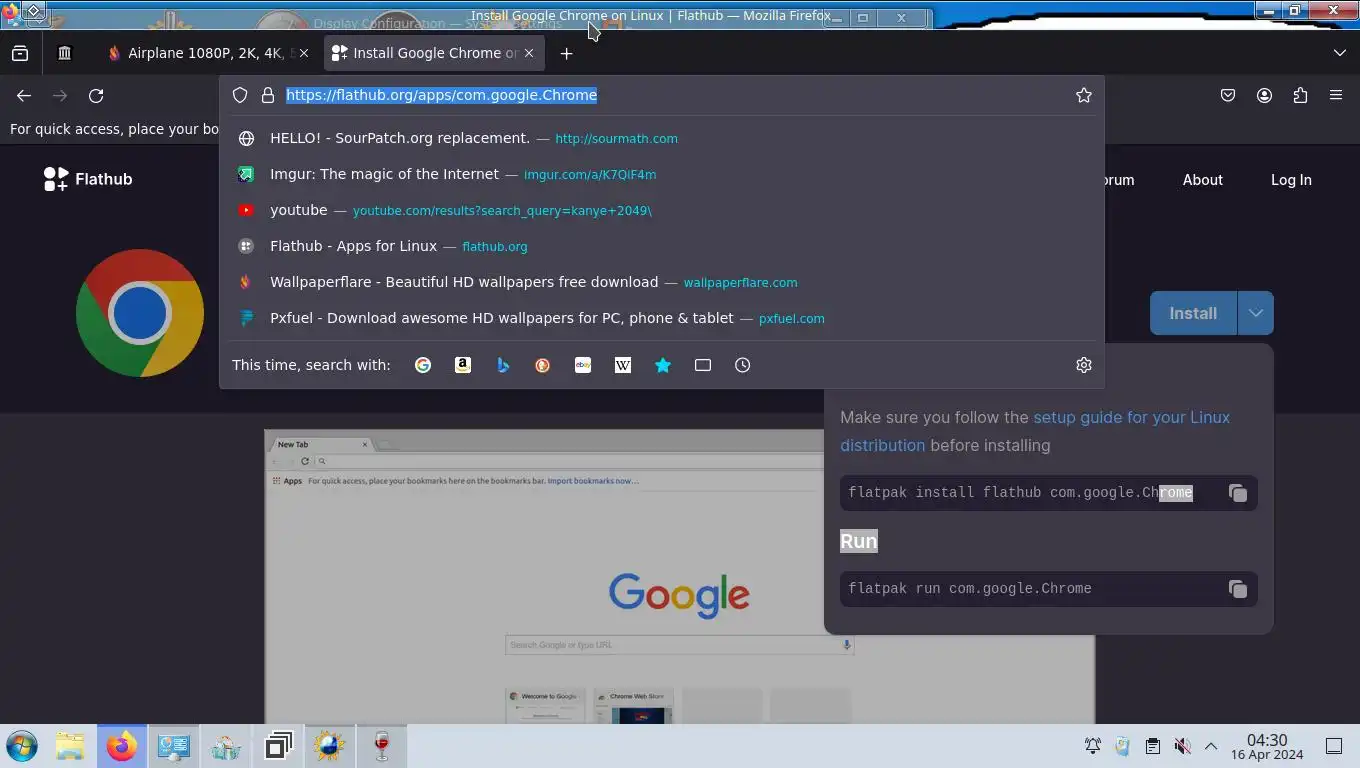Choose the SourPatch.org replacement suggestion
Viewport: 1360px width, 768px height.
point(662,138)
